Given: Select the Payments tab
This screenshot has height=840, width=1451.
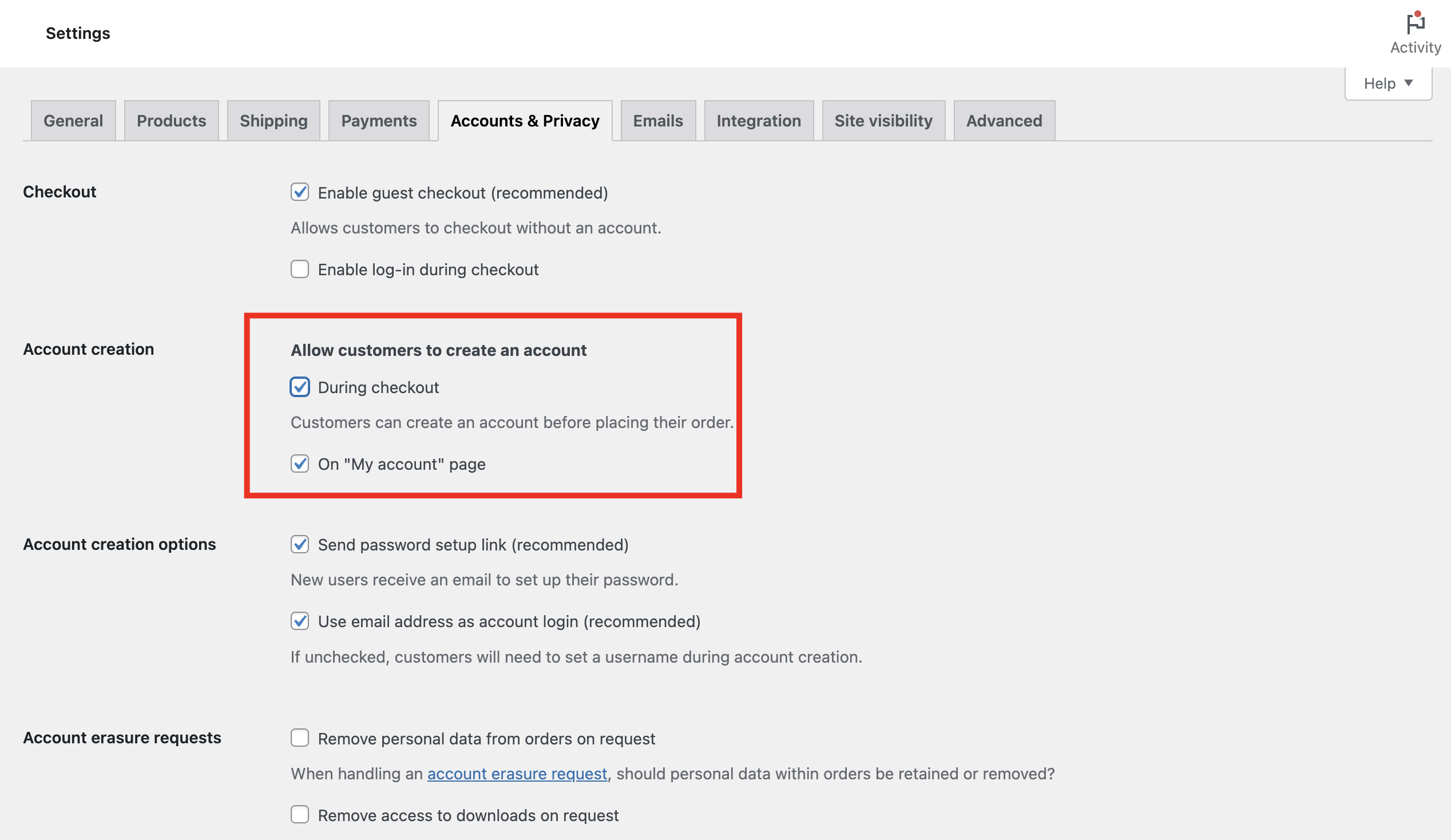Looking at the screenshot, I should pyautogui.click(x=378, y=121).
